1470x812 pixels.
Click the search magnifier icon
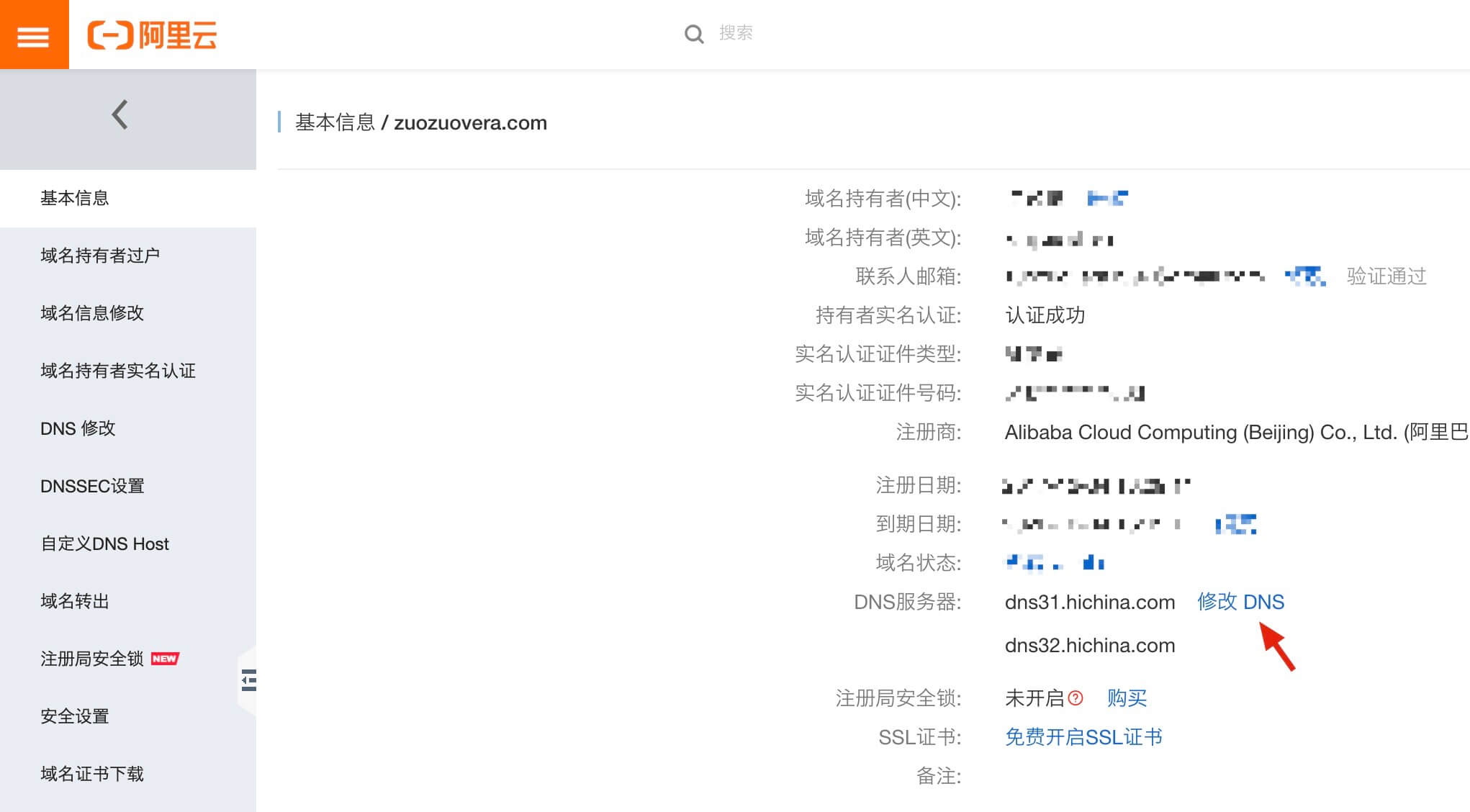(694, 34)
